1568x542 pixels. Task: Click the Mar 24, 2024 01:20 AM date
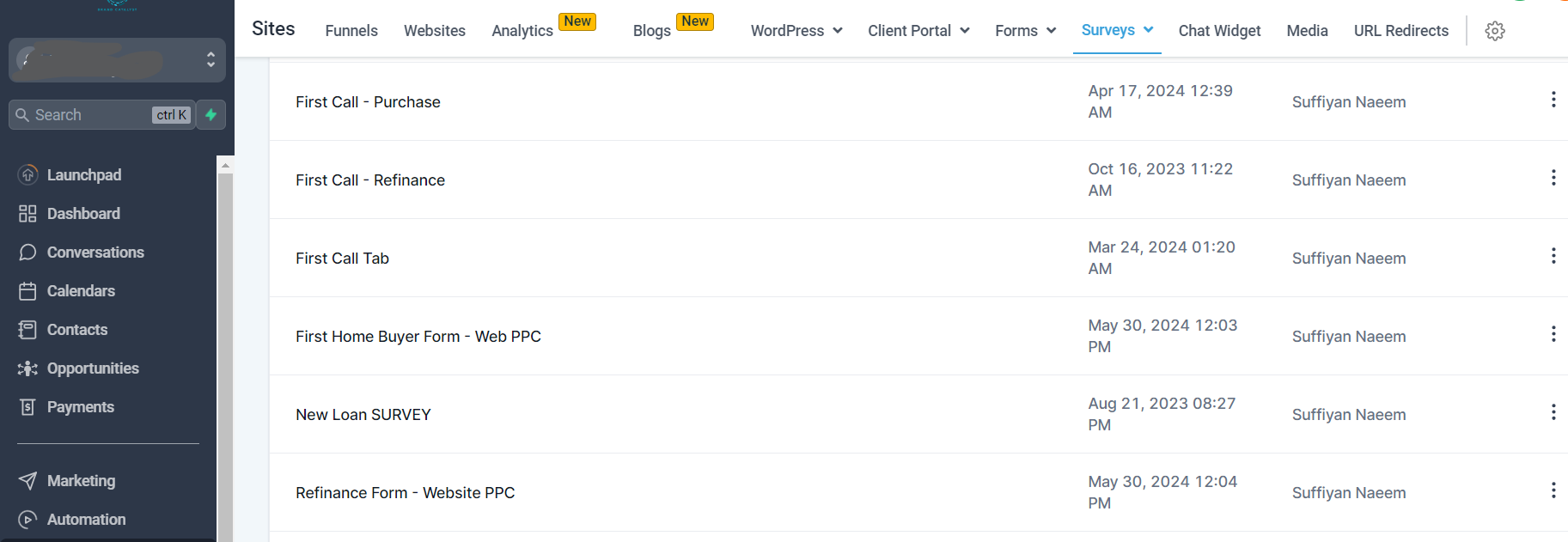coord(1162,258)
